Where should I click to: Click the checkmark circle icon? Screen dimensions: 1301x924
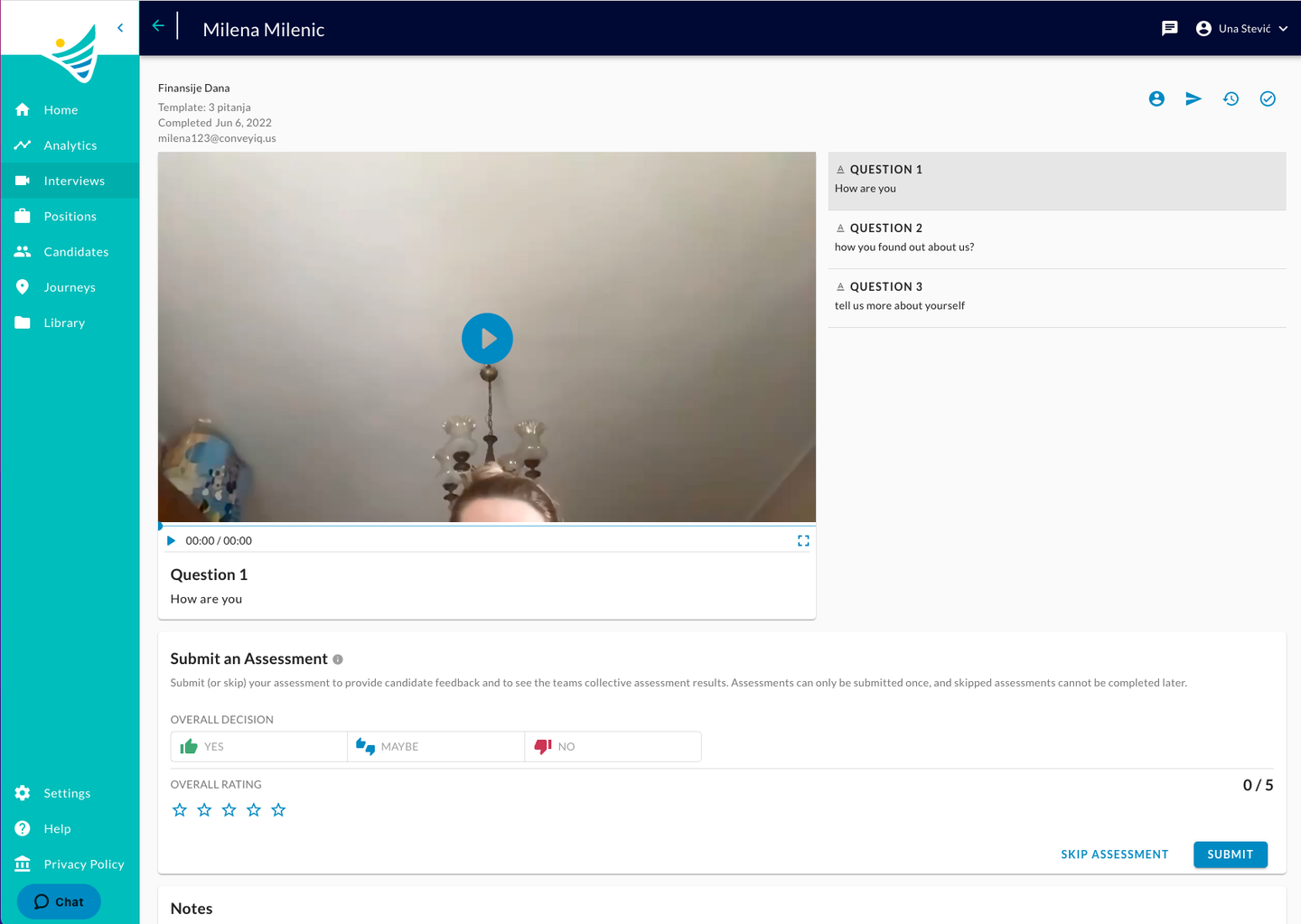pos(1268,98)
